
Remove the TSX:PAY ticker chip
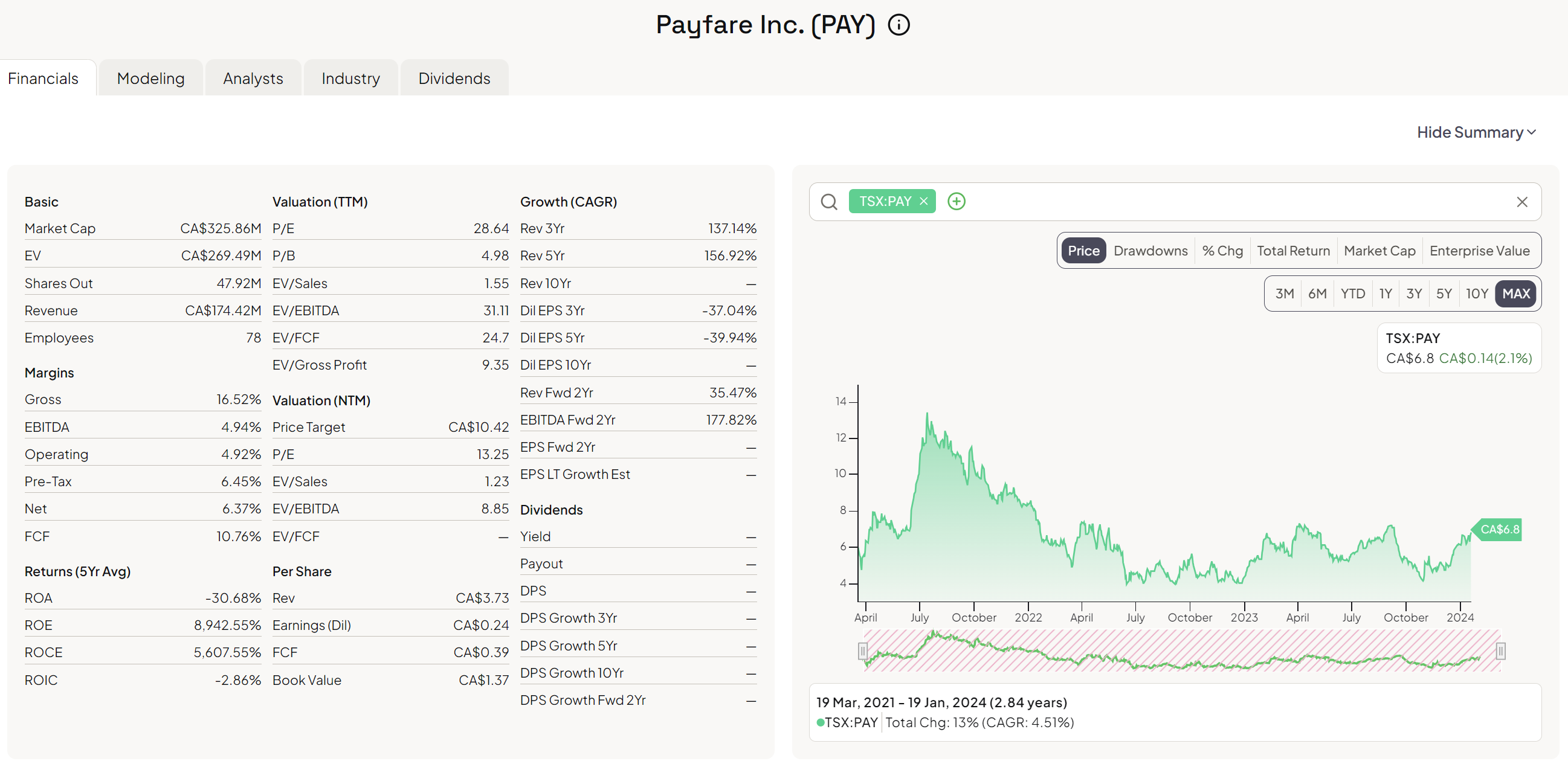point(923,201)
